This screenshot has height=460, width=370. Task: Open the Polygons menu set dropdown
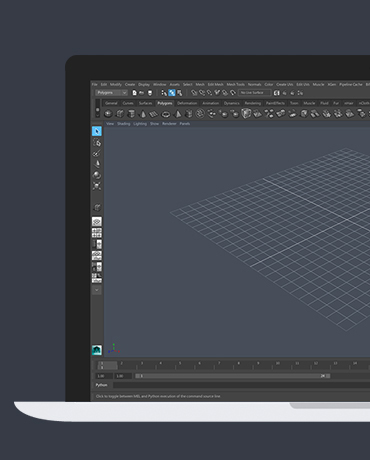[111, 93]
